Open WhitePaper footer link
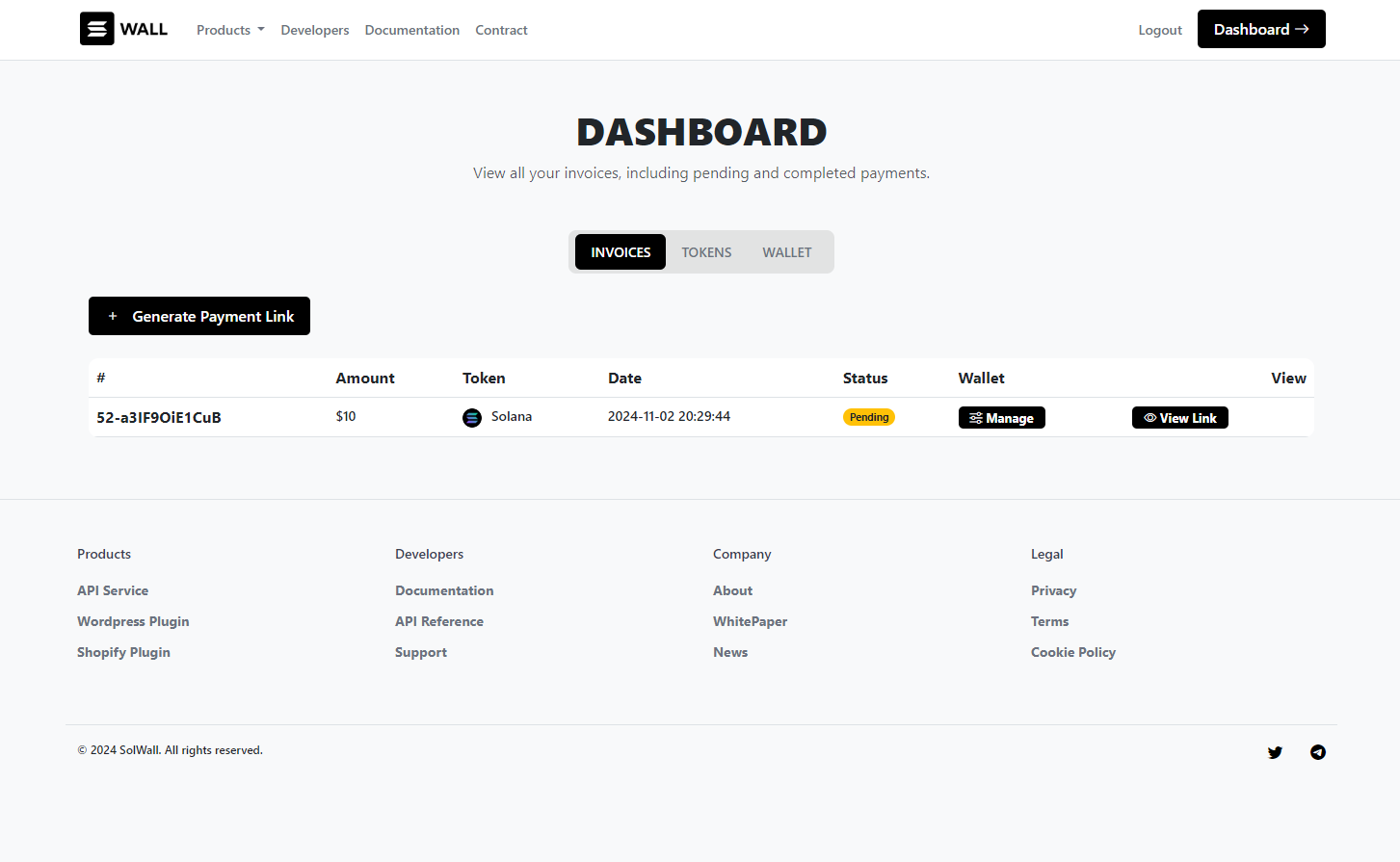This screenshot has height=862, width=1400. click(x=750, y=621)
